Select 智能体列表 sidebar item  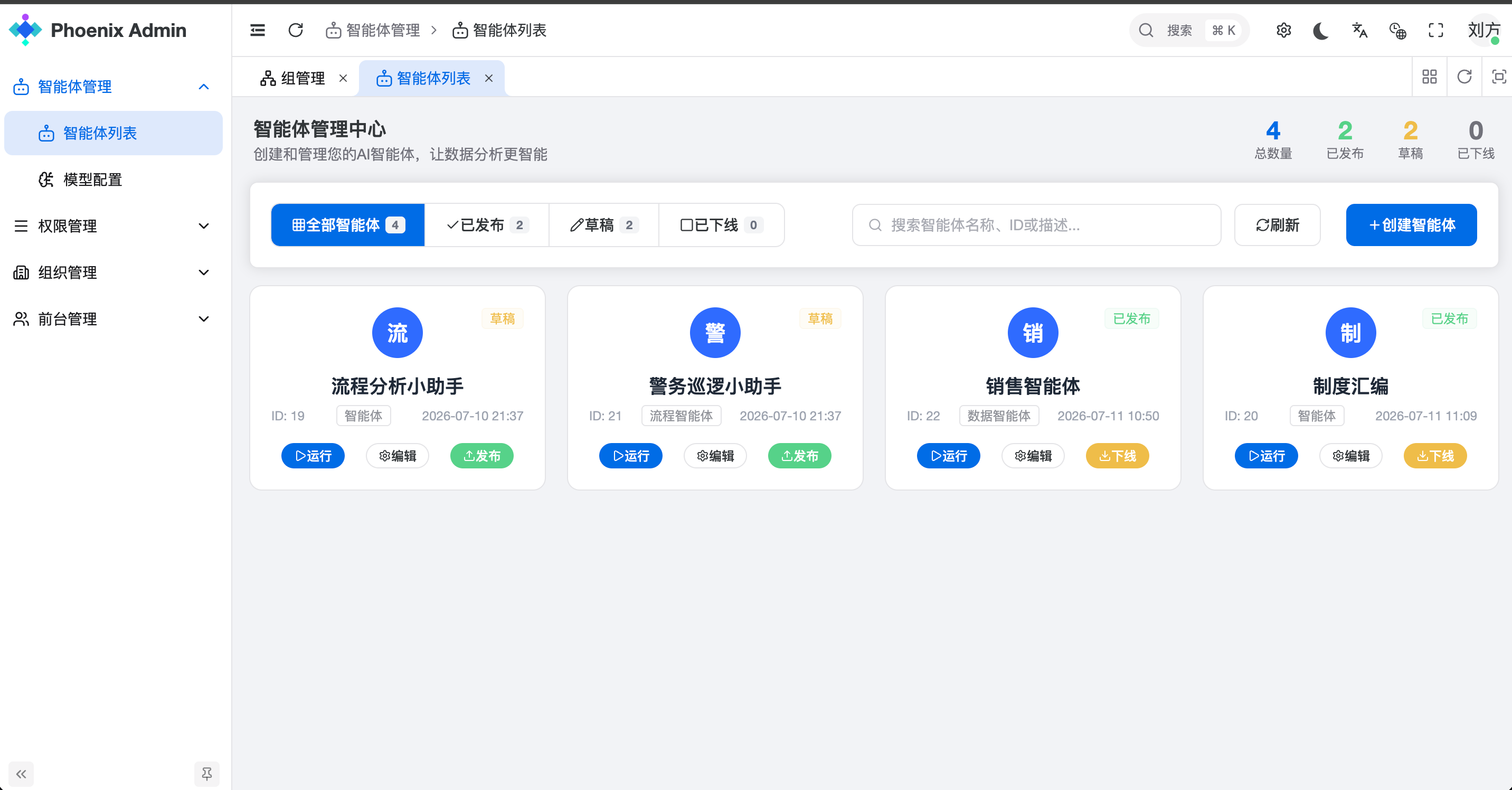(114, 133)
